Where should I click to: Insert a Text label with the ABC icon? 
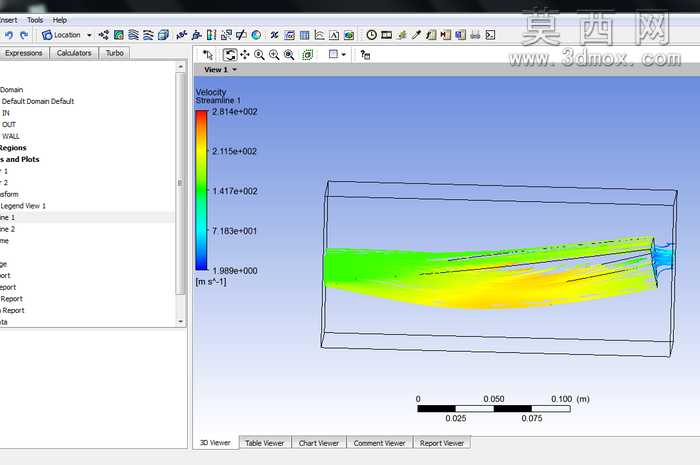181,35
